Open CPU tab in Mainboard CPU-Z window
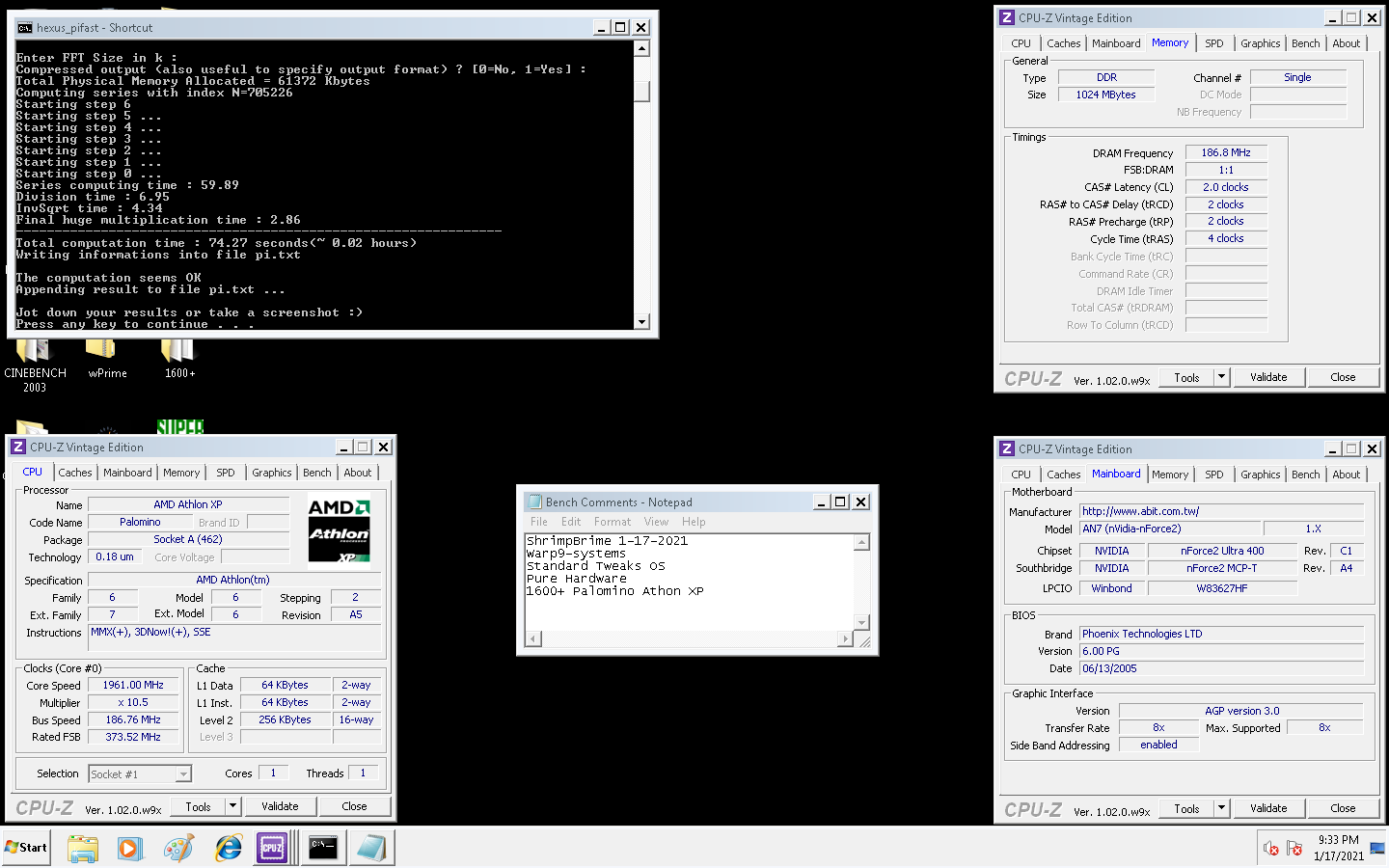1389x868 pixels. click(1021, 475)
